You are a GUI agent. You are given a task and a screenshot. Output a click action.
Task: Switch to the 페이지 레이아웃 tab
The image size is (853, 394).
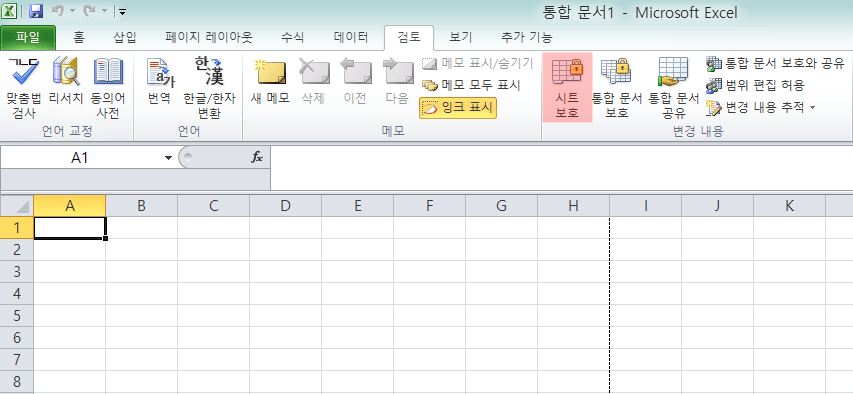tap(209, 38)
